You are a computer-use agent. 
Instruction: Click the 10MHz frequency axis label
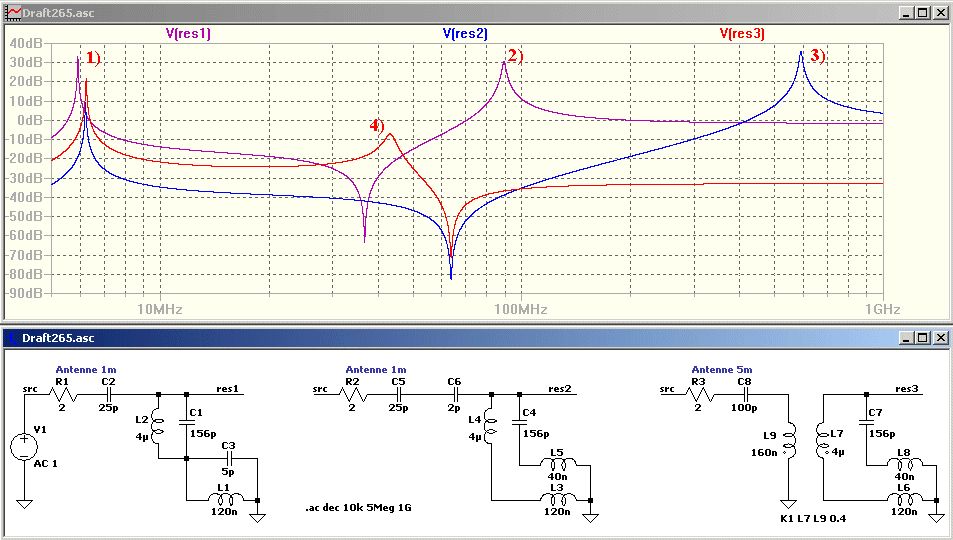159,309
